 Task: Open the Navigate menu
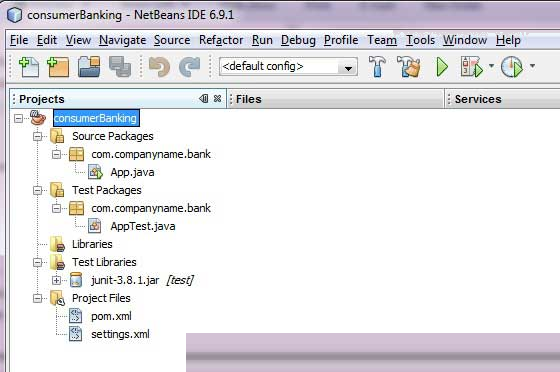(x=122, y=40)
